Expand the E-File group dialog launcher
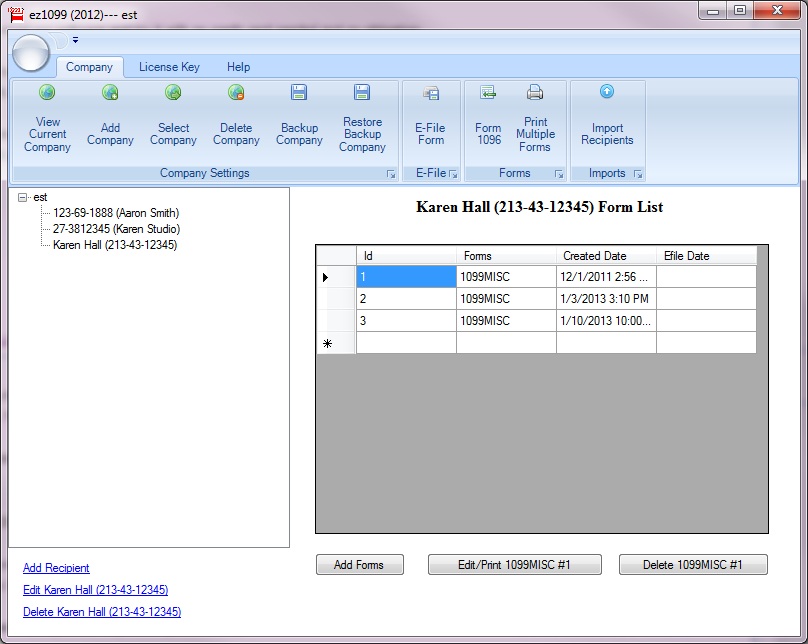Viewport: 808px width, 644px height. coord(453,174)
